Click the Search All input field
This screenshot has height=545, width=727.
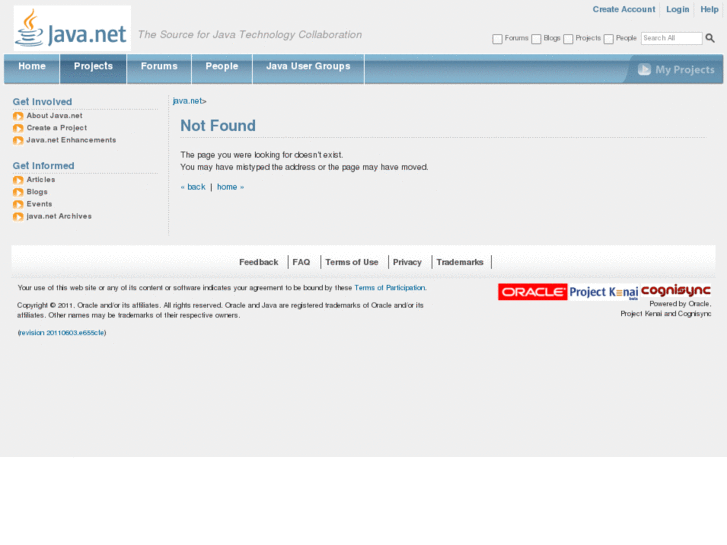tap(671, 38)
